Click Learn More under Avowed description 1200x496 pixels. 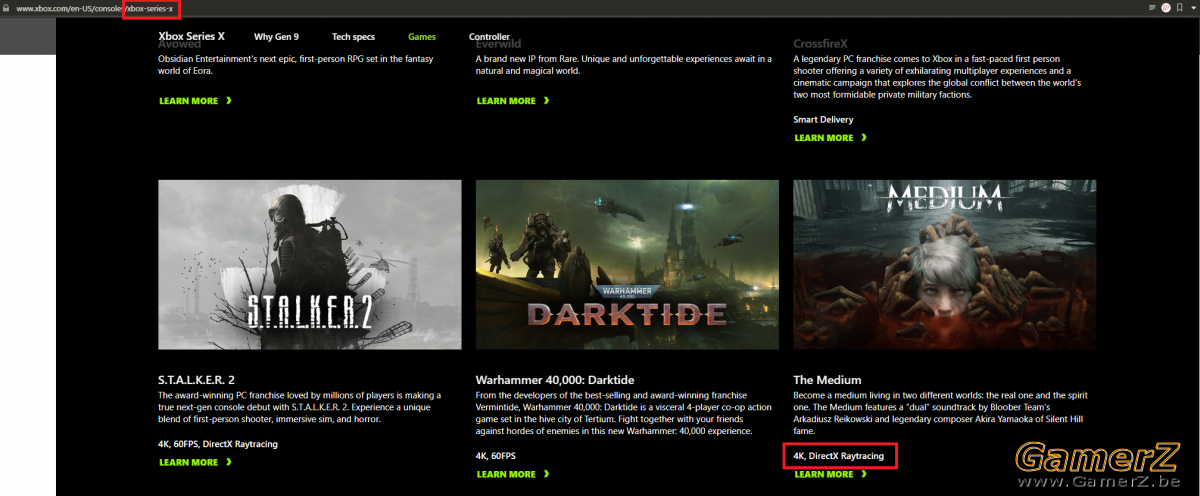pos(195,101)
